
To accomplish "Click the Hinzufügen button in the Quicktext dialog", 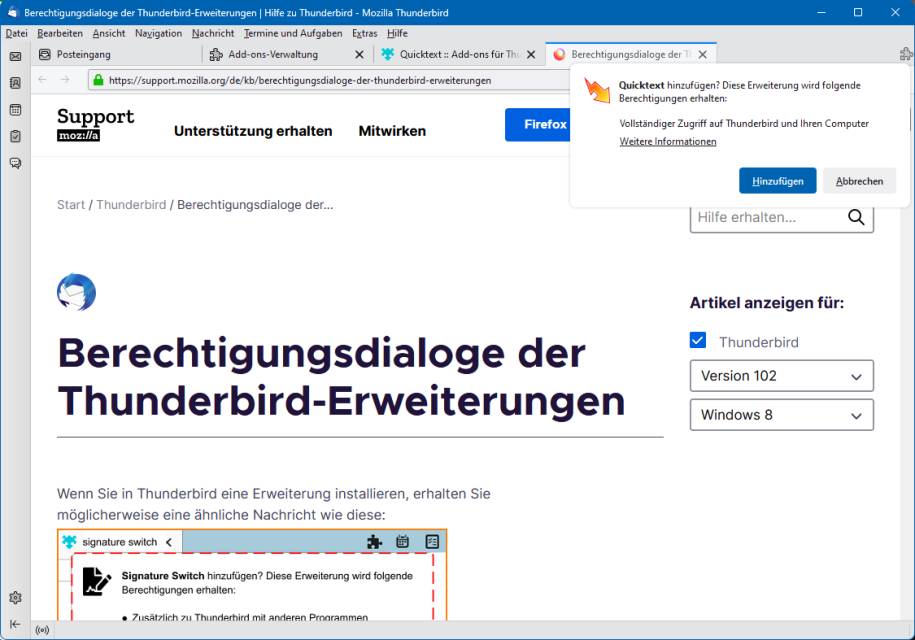I will pos(778,181).
